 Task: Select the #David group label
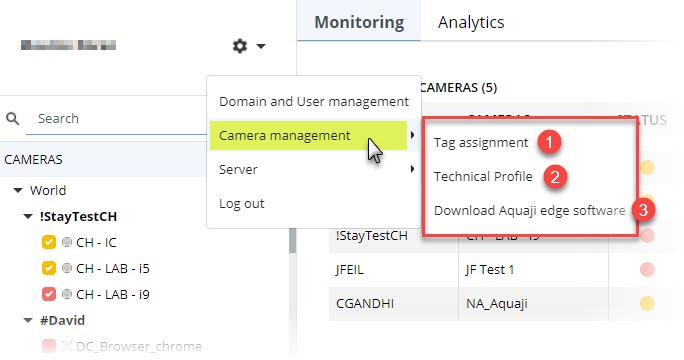pyautogui.click(x=62, y=320)
